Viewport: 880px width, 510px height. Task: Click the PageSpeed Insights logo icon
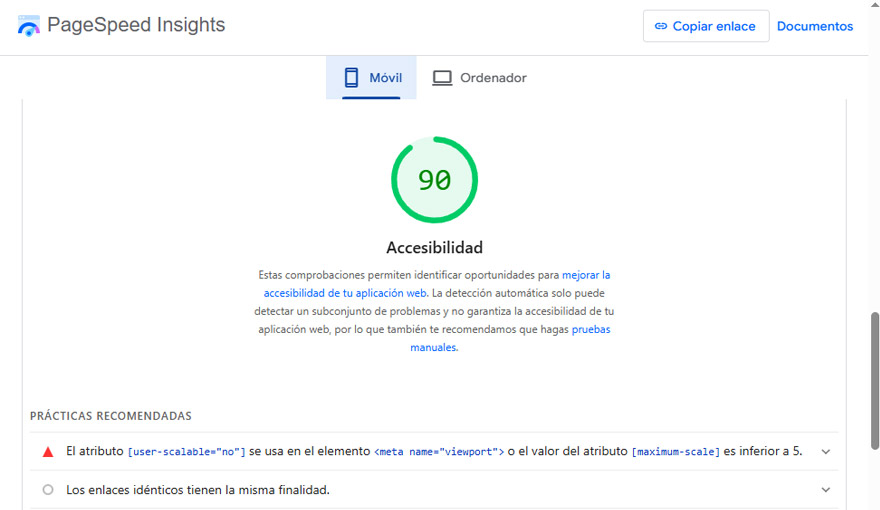(x=29, y=27)
